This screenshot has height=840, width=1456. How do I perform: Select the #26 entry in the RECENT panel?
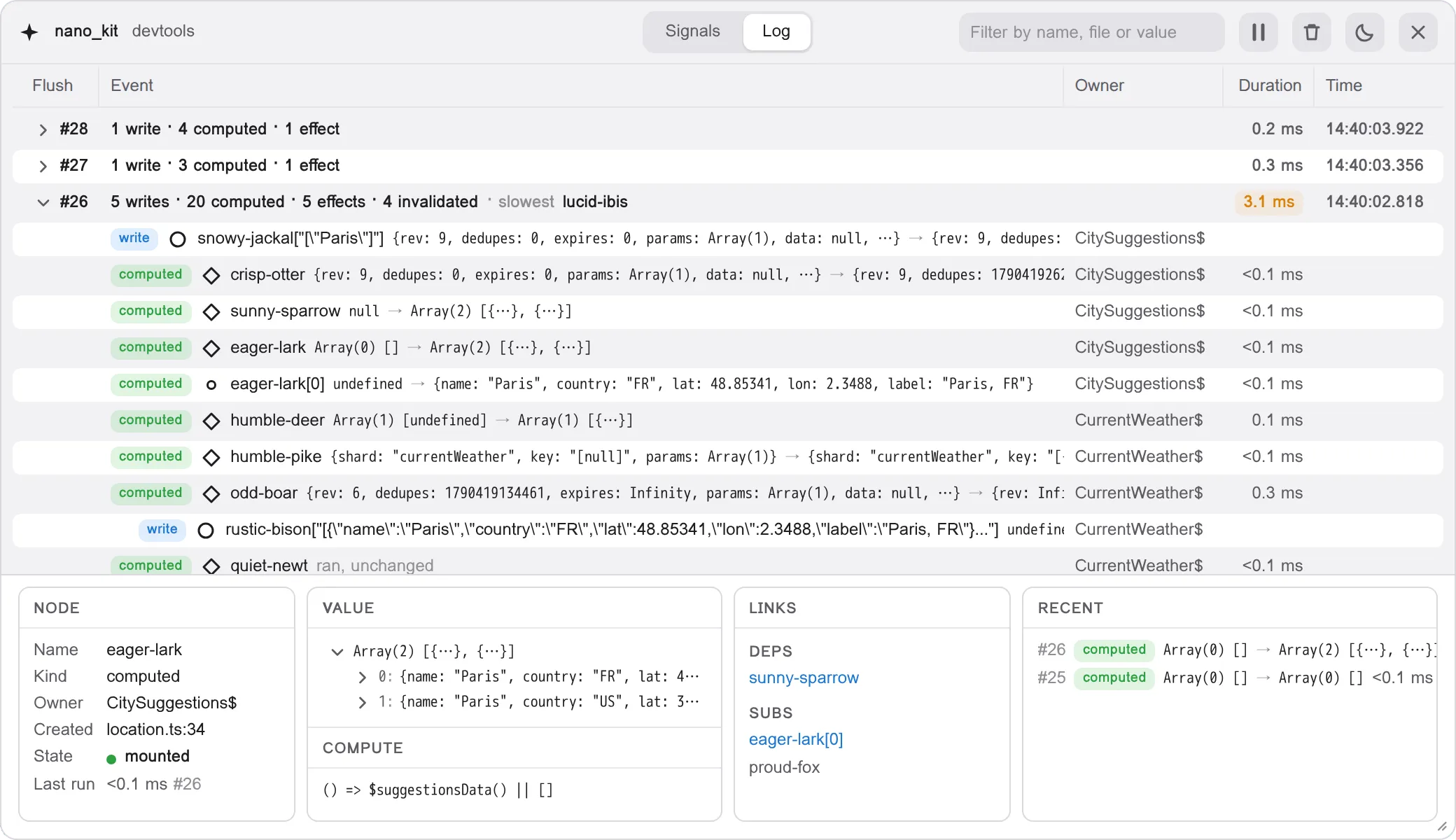(x=1236, y=650)
